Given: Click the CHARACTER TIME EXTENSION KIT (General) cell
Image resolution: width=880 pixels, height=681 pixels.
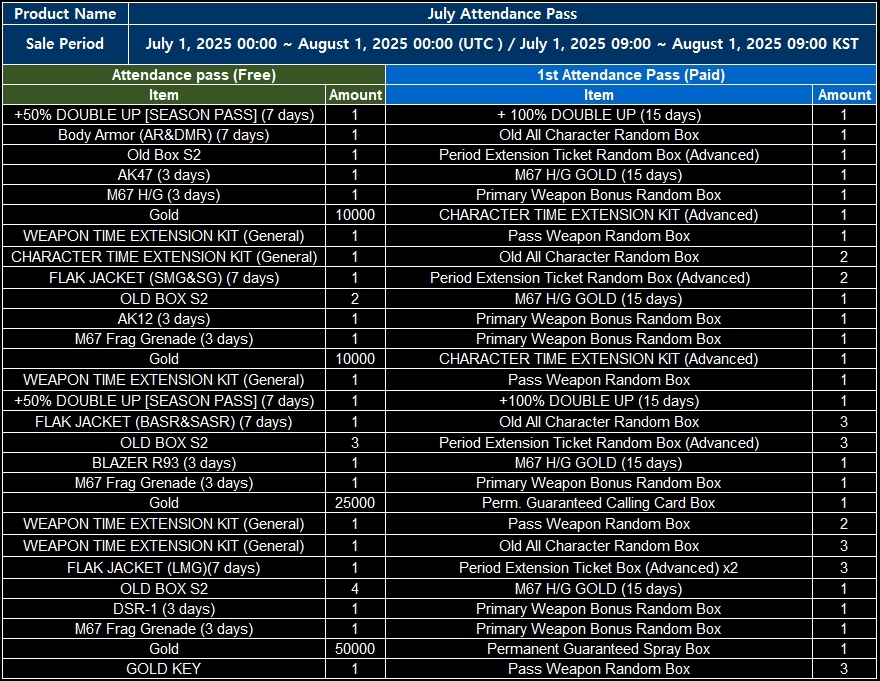Looking at the screenshot, I should pos(164,257).
